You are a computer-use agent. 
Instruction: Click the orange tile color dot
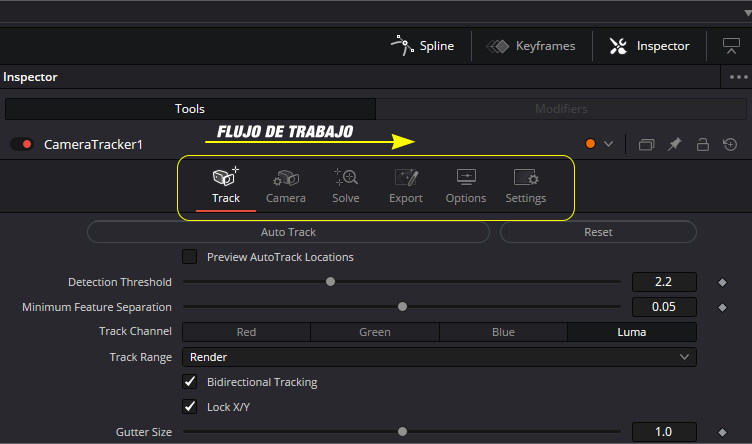[x=590, y=144]
